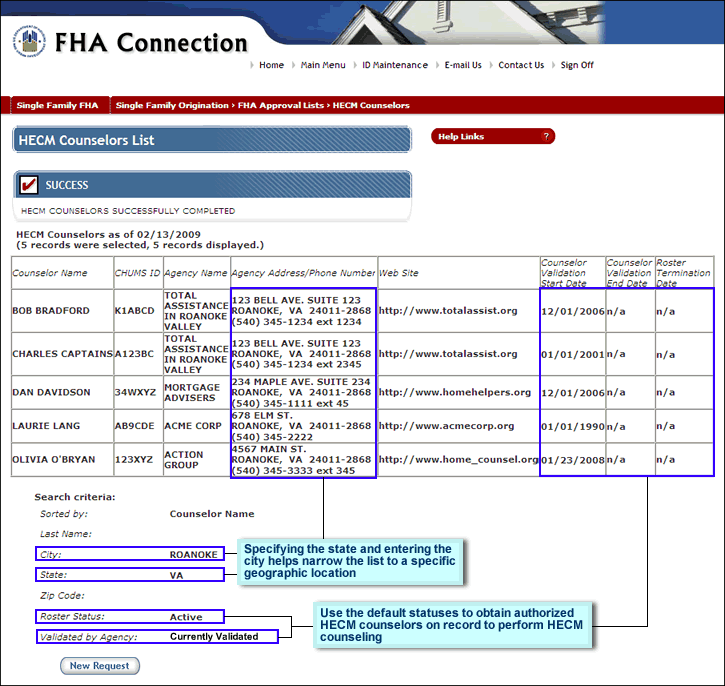The image size is (725, 686).
Task: Click FHA Approval Lists breadcrumb
Action: tap(281, 105)
